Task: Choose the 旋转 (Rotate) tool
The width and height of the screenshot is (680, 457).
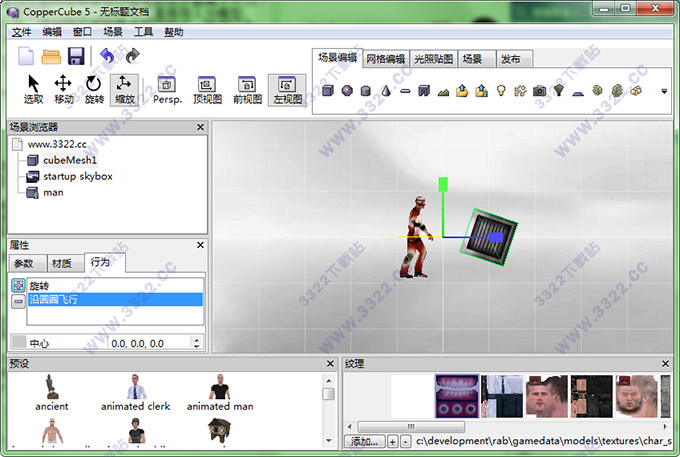Action: 93,89
